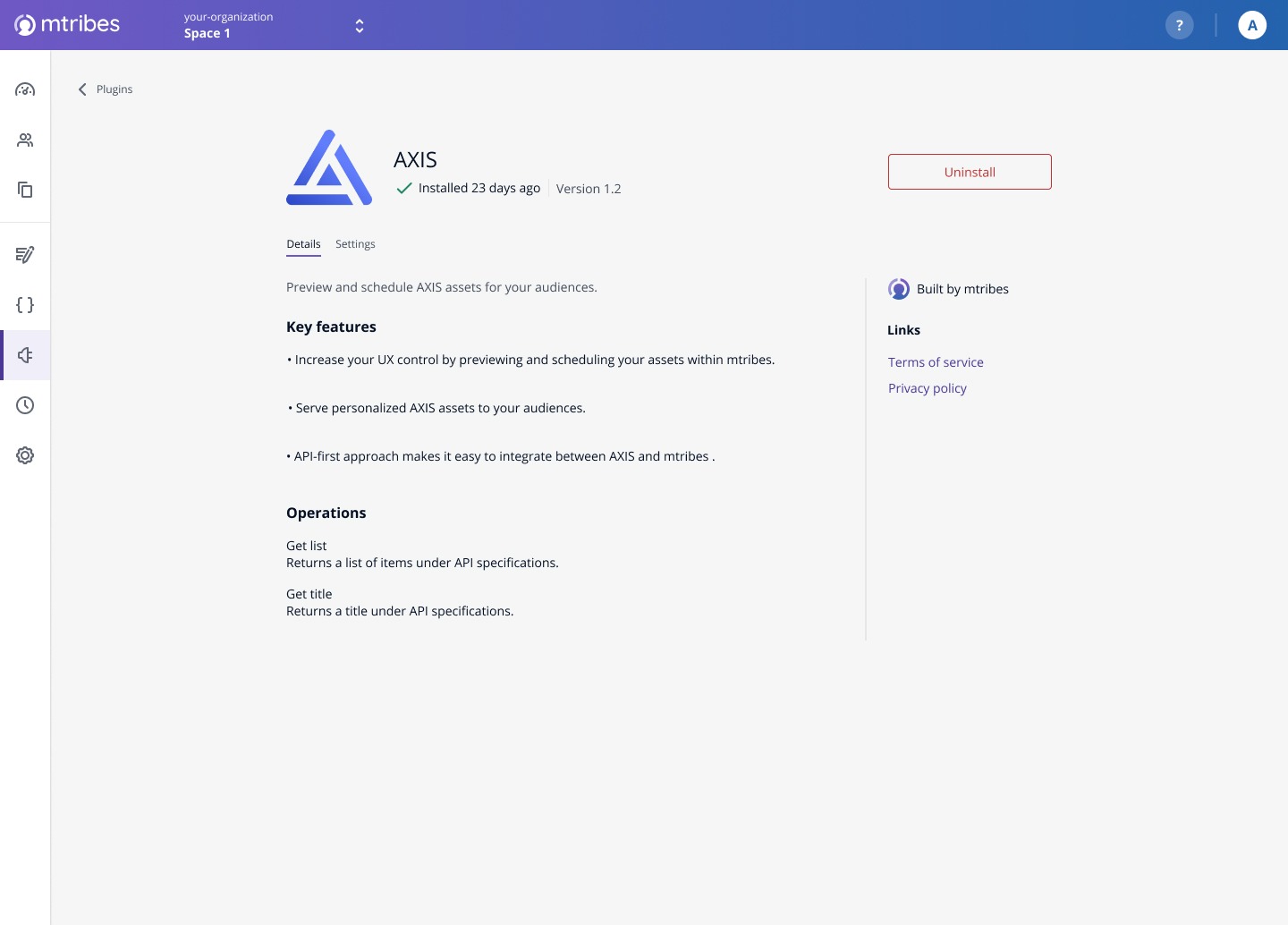Image resolution: width=1288 pixels, height=925 pixels.
Task: Click the Operations heading
Action: [326, 513]
